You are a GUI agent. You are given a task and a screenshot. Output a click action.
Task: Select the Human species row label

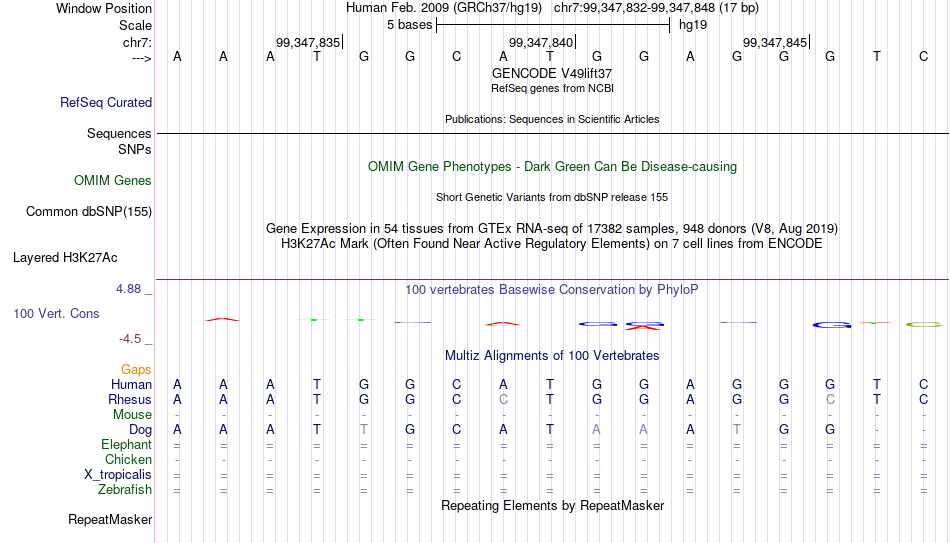pos(131,385)
